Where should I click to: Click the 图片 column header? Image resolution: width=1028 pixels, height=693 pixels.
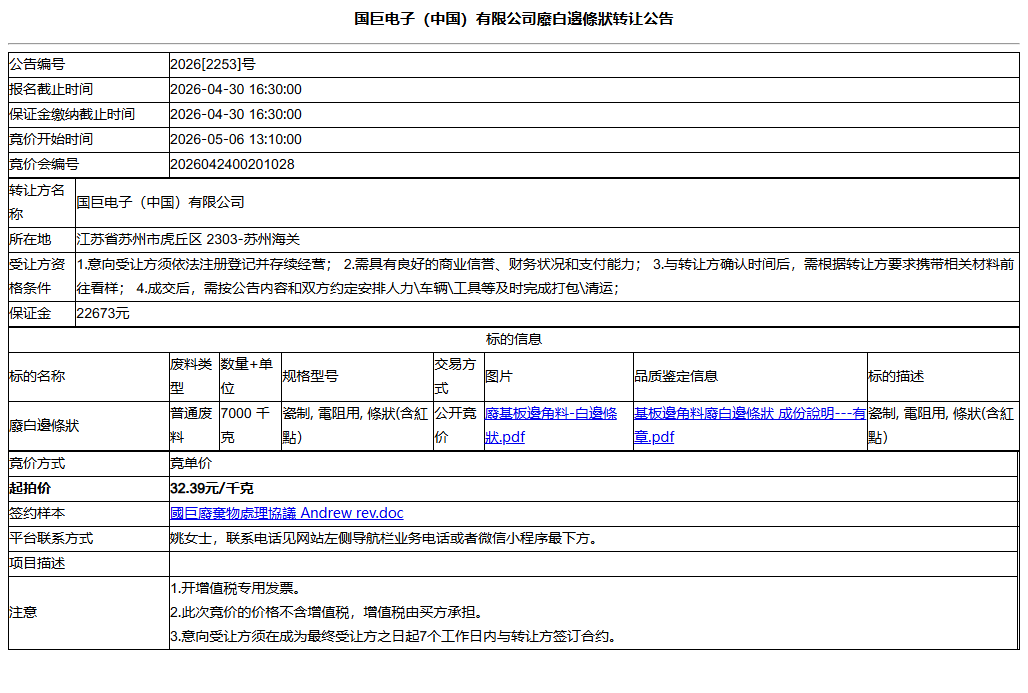click(498, 376)
